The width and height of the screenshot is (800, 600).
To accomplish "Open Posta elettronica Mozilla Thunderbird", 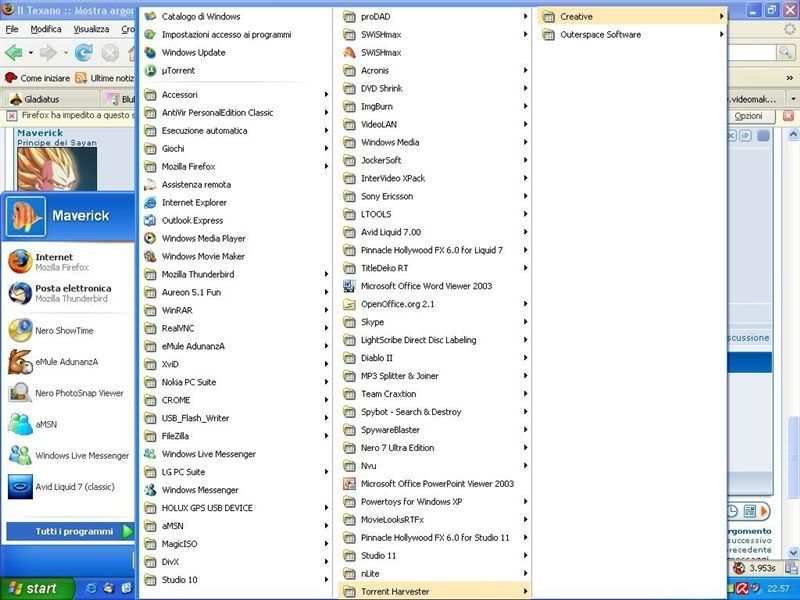I will pos(68,293).
